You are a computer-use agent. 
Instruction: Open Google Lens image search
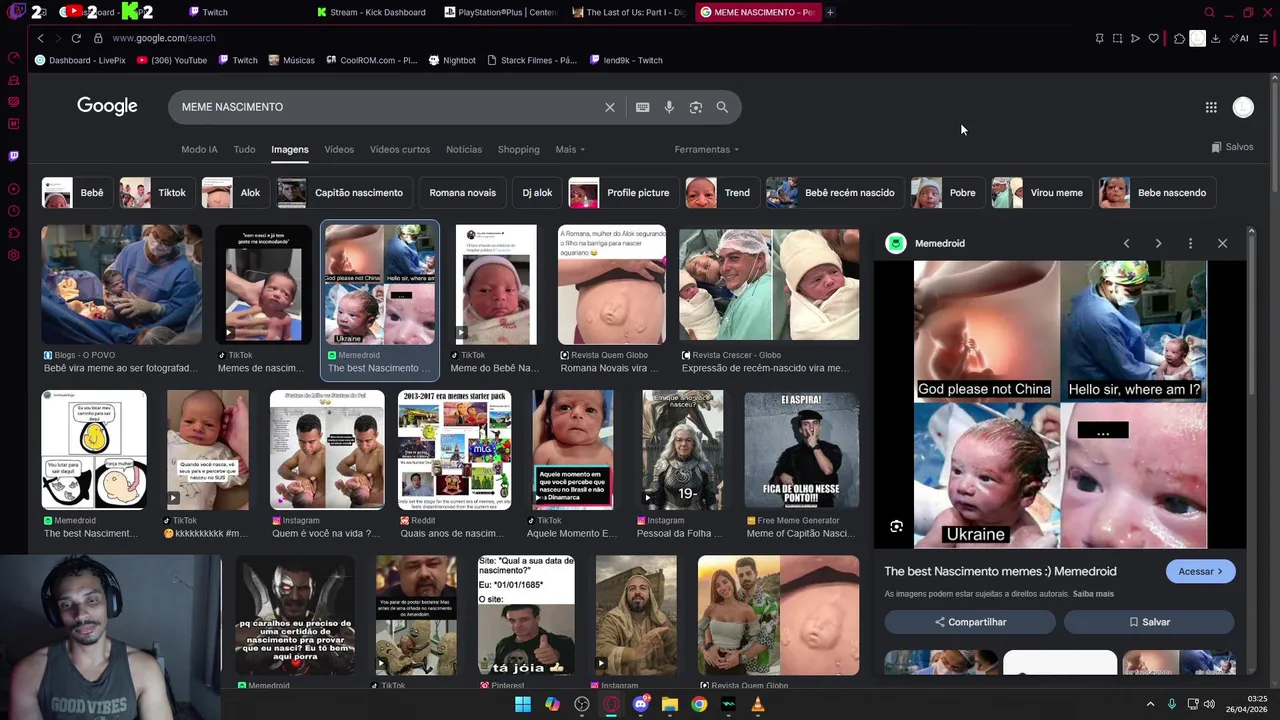click(x=696, y=107)
